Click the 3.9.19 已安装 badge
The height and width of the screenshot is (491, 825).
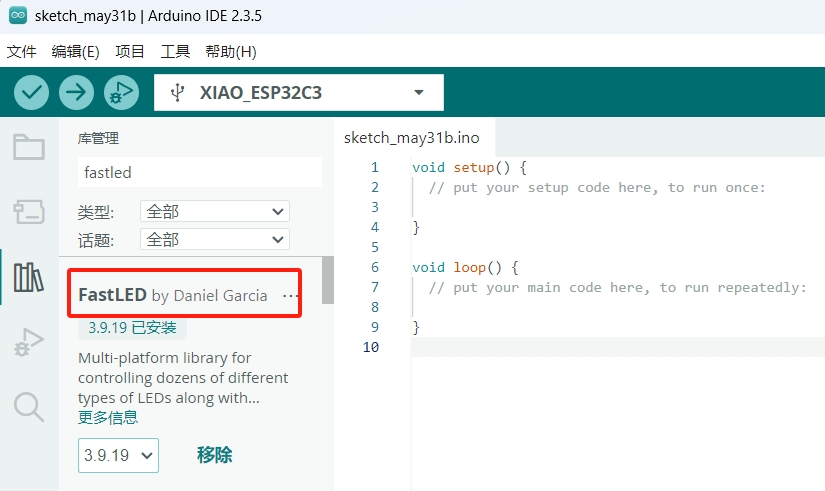tap(132, 328)
